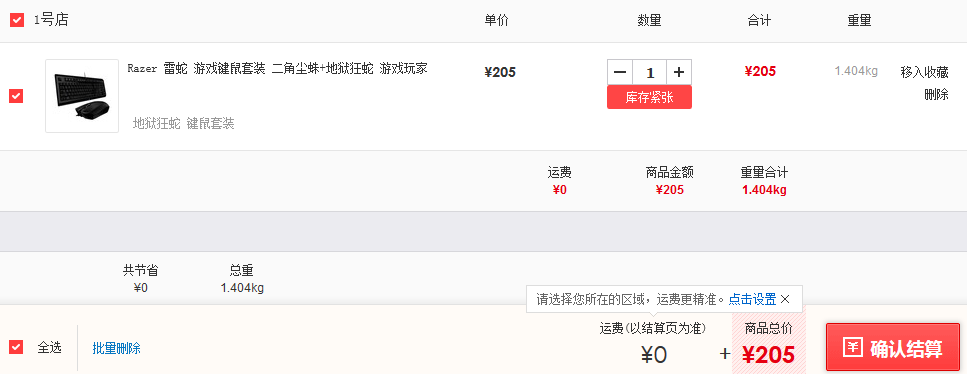Toggle the Razer product item checkbox
This screenshot has height=374, width=967.
pyautogui.click(x=16, y=96)
